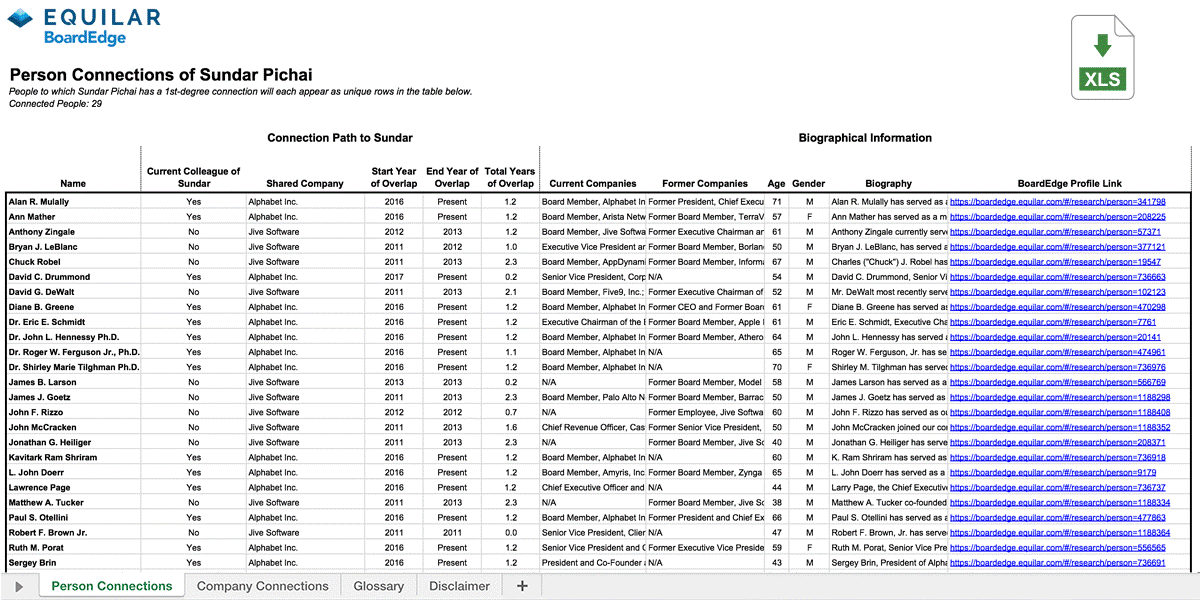Visit Kavitark Ram Shriram's profile link

1058,458
